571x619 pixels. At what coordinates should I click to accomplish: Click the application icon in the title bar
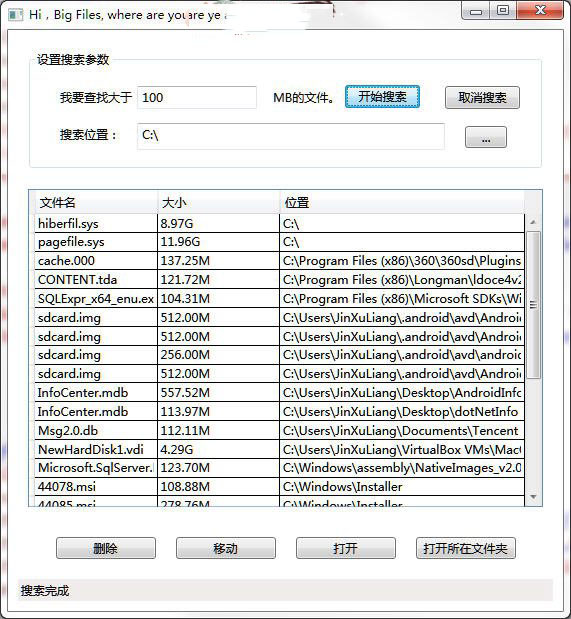click(16, 15)
